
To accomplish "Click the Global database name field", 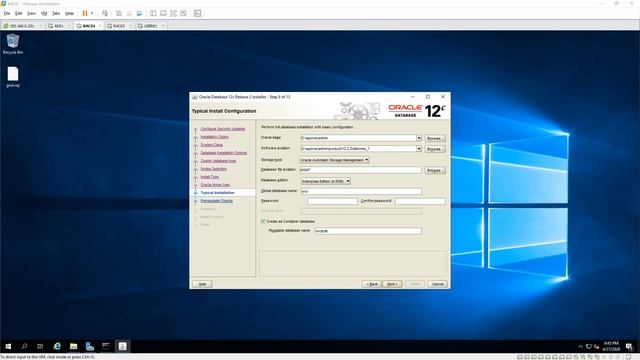I will click(361, 191).
